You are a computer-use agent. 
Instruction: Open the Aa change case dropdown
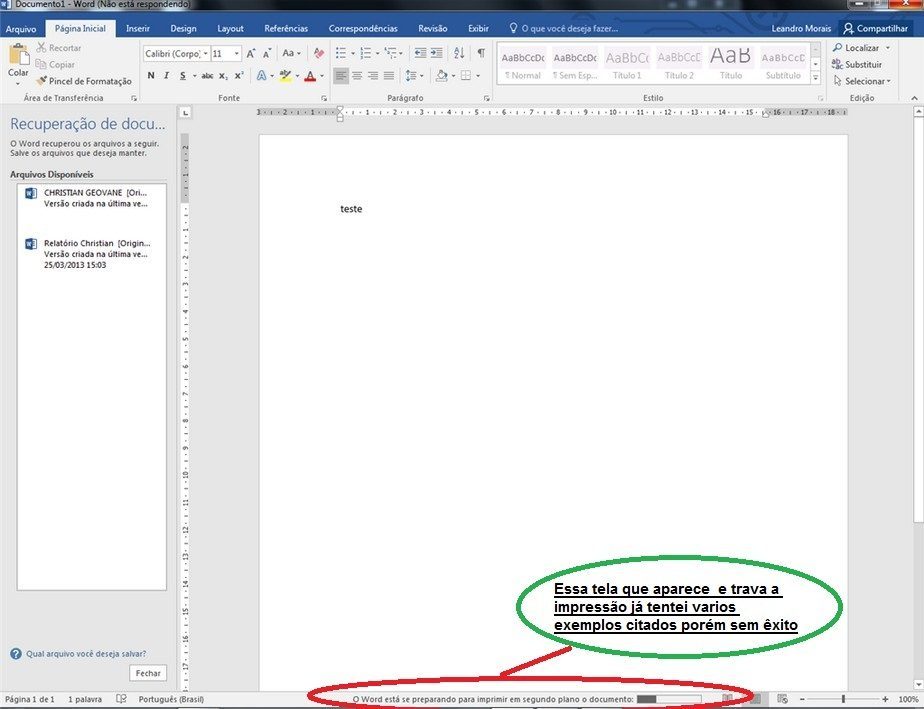pyautogui.click(x=292, y=54)
